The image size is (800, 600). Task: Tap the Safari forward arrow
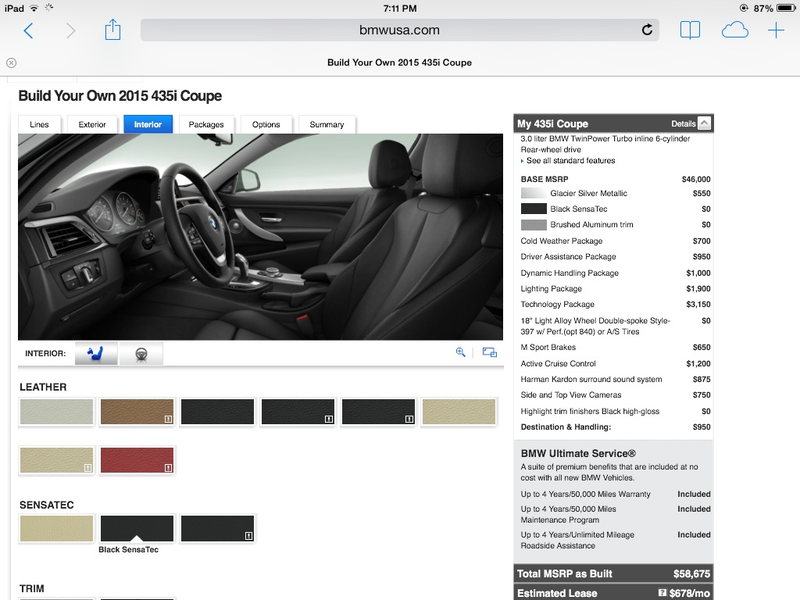(x=70, y=31)
